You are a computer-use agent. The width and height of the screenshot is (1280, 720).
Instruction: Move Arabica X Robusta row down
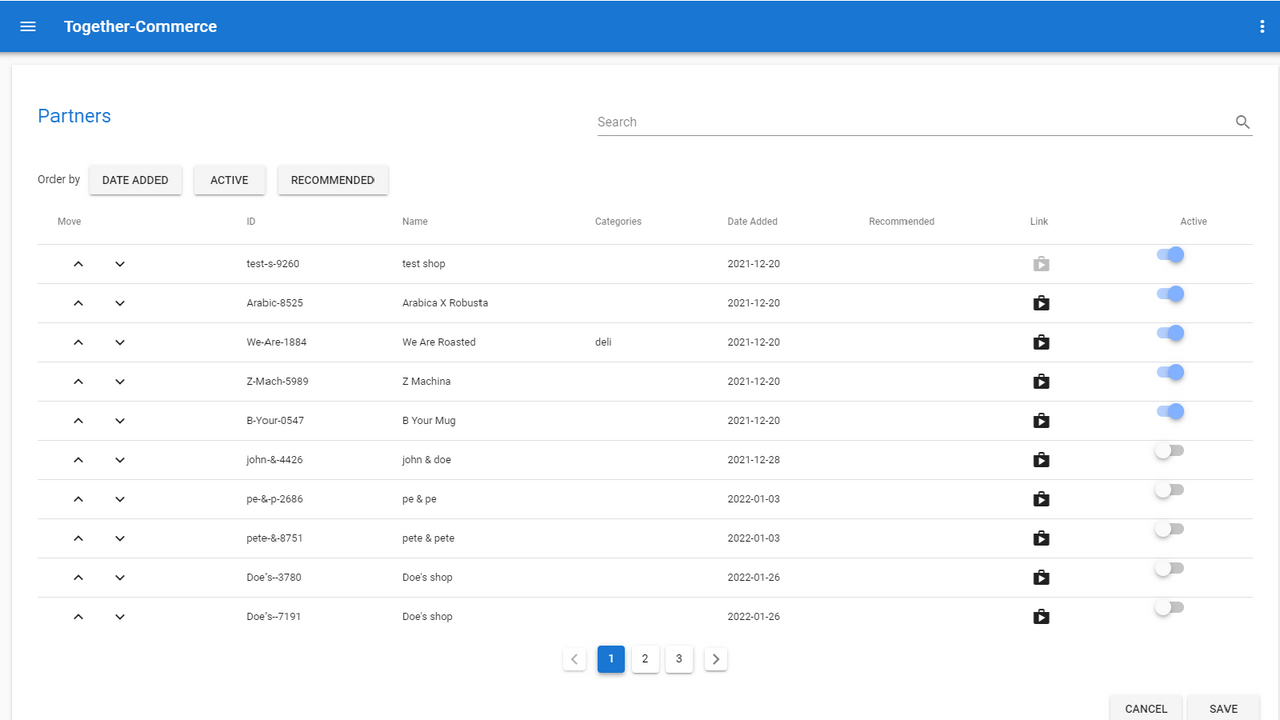120,303
